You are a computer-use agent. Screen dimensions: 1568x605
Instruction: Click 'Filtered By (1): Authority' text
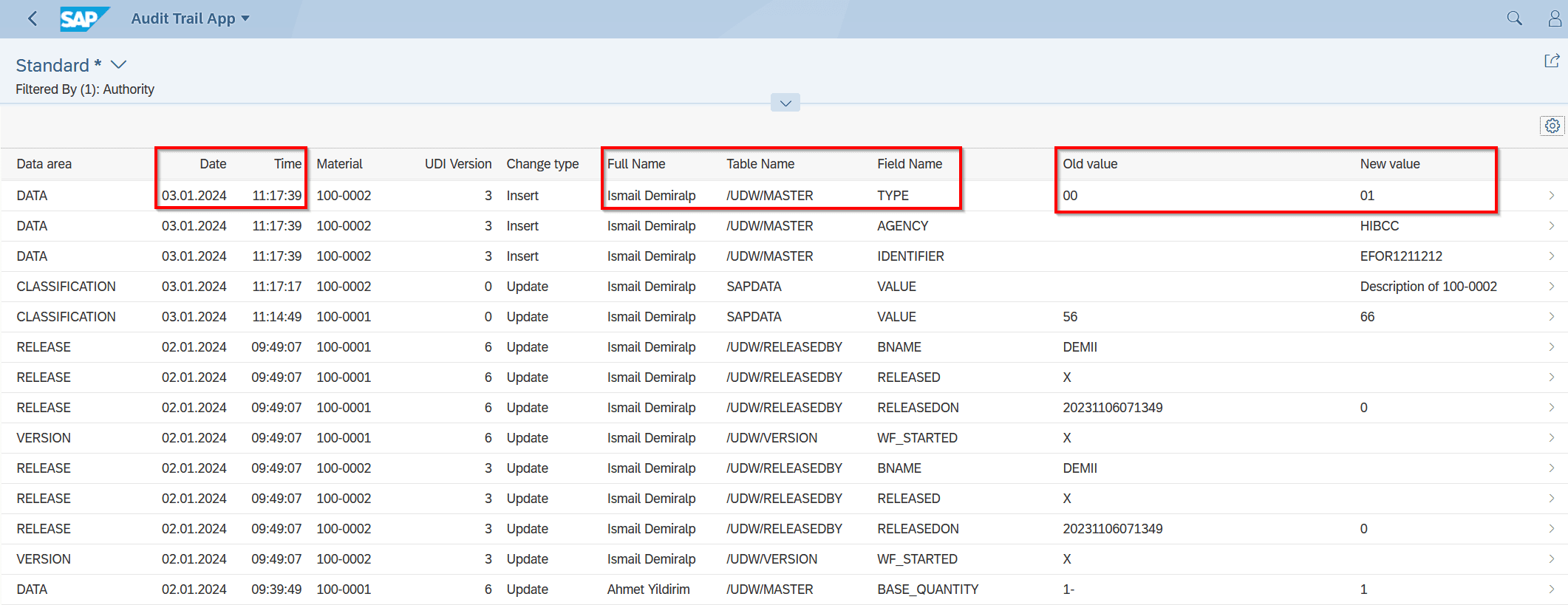pos(85,89)
